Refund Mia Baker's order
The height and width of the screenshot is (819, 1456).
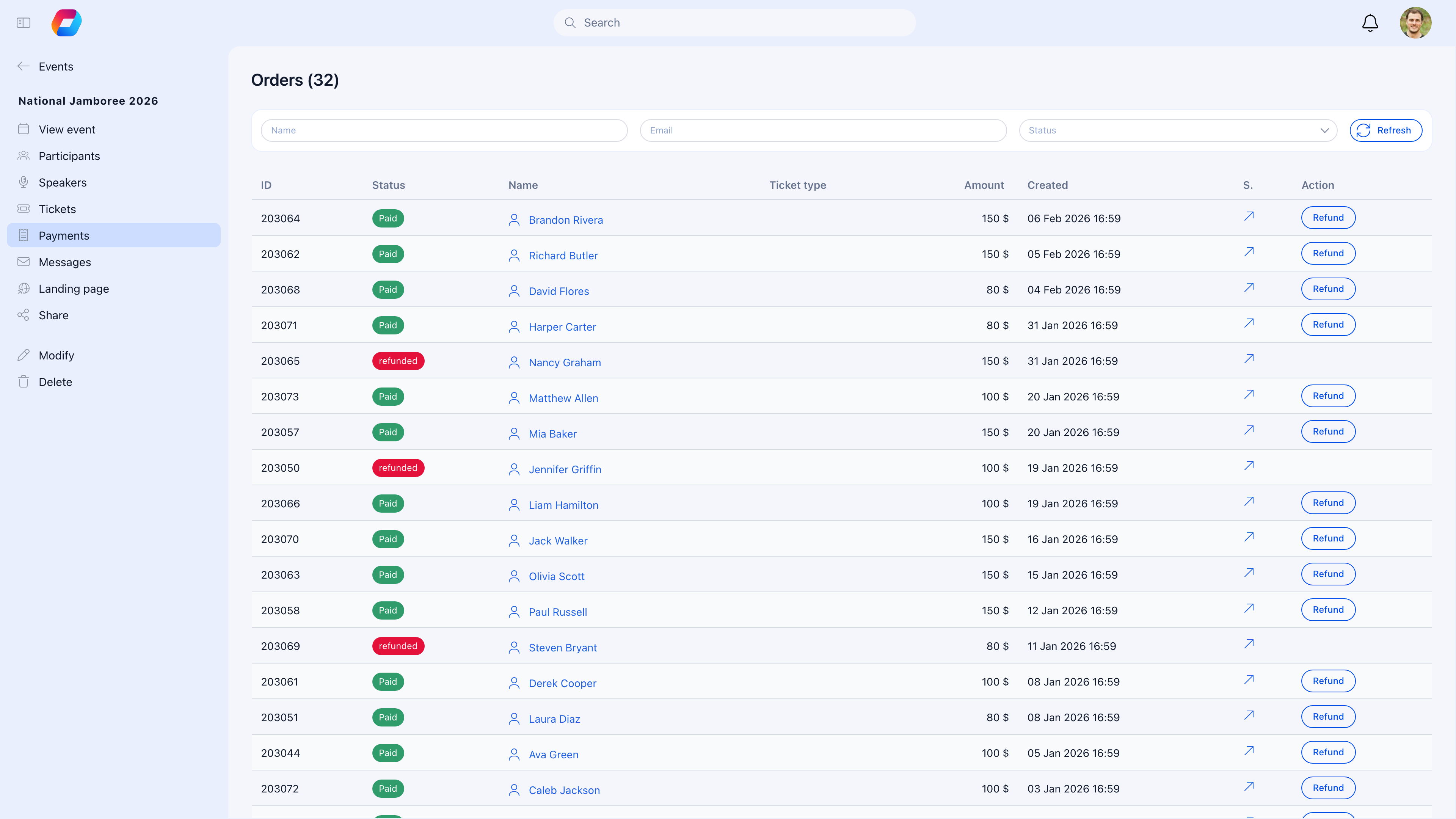coord(1328,431)
